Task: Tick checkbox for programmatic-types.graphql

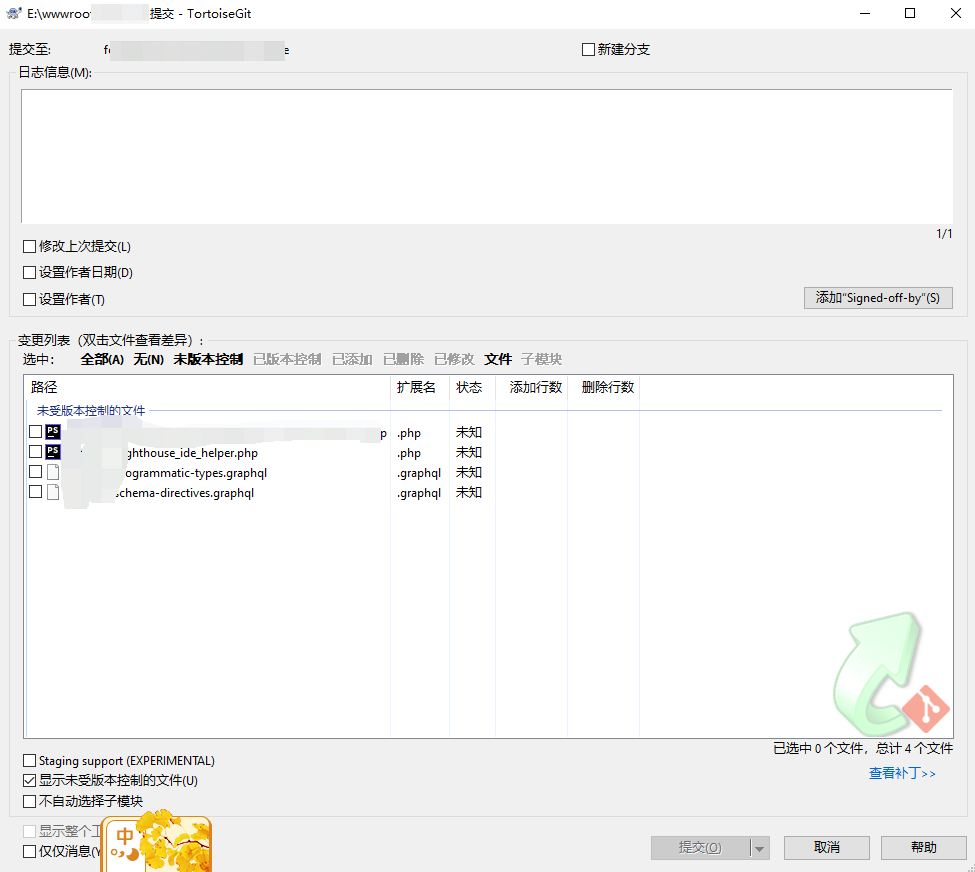Action: (35, 471)
